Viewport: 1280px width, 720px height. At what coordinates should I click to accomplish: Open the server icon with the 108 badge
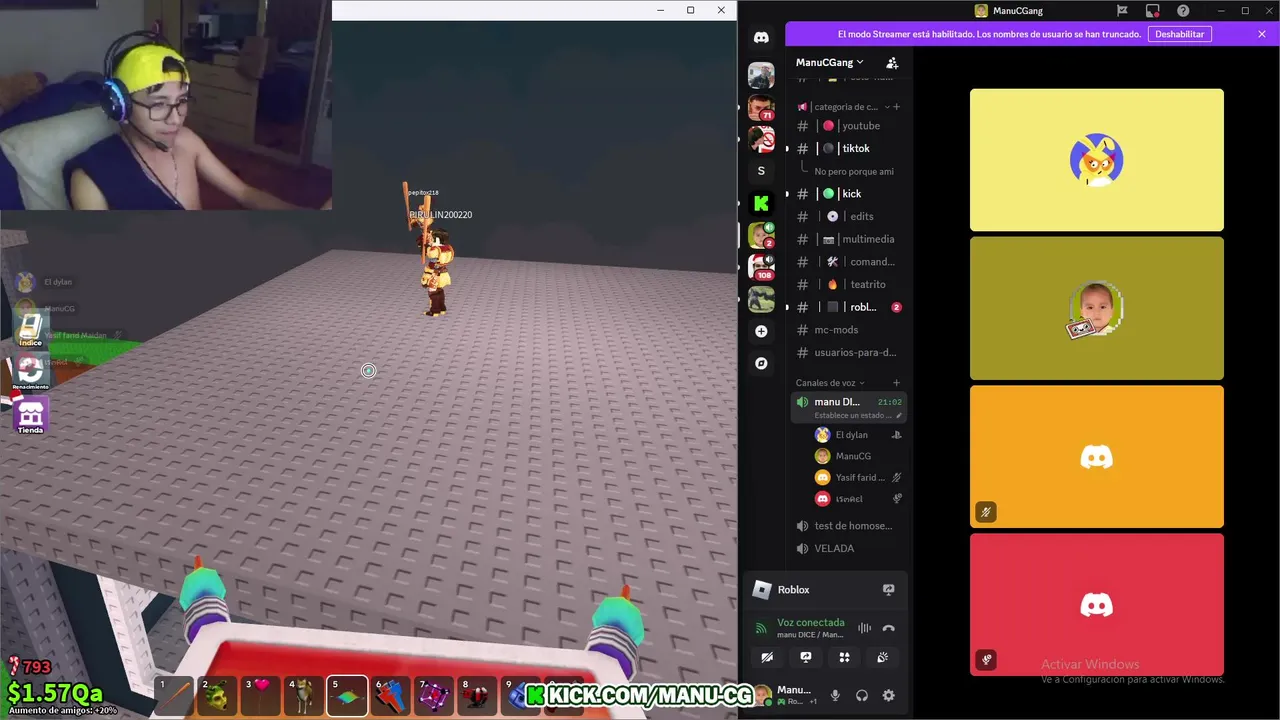tap(761, 267)
